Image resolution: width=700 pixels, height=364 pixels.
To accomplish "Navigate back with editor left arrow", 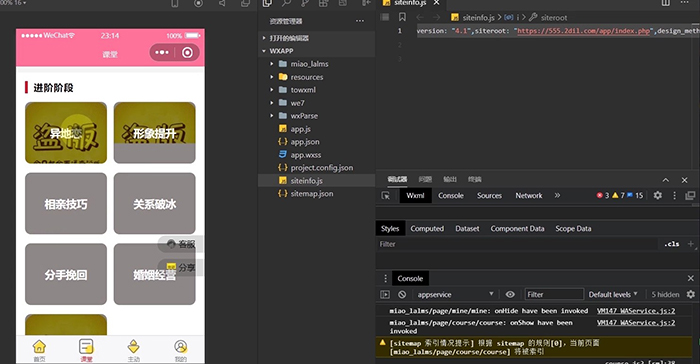I will pos(420,17).
